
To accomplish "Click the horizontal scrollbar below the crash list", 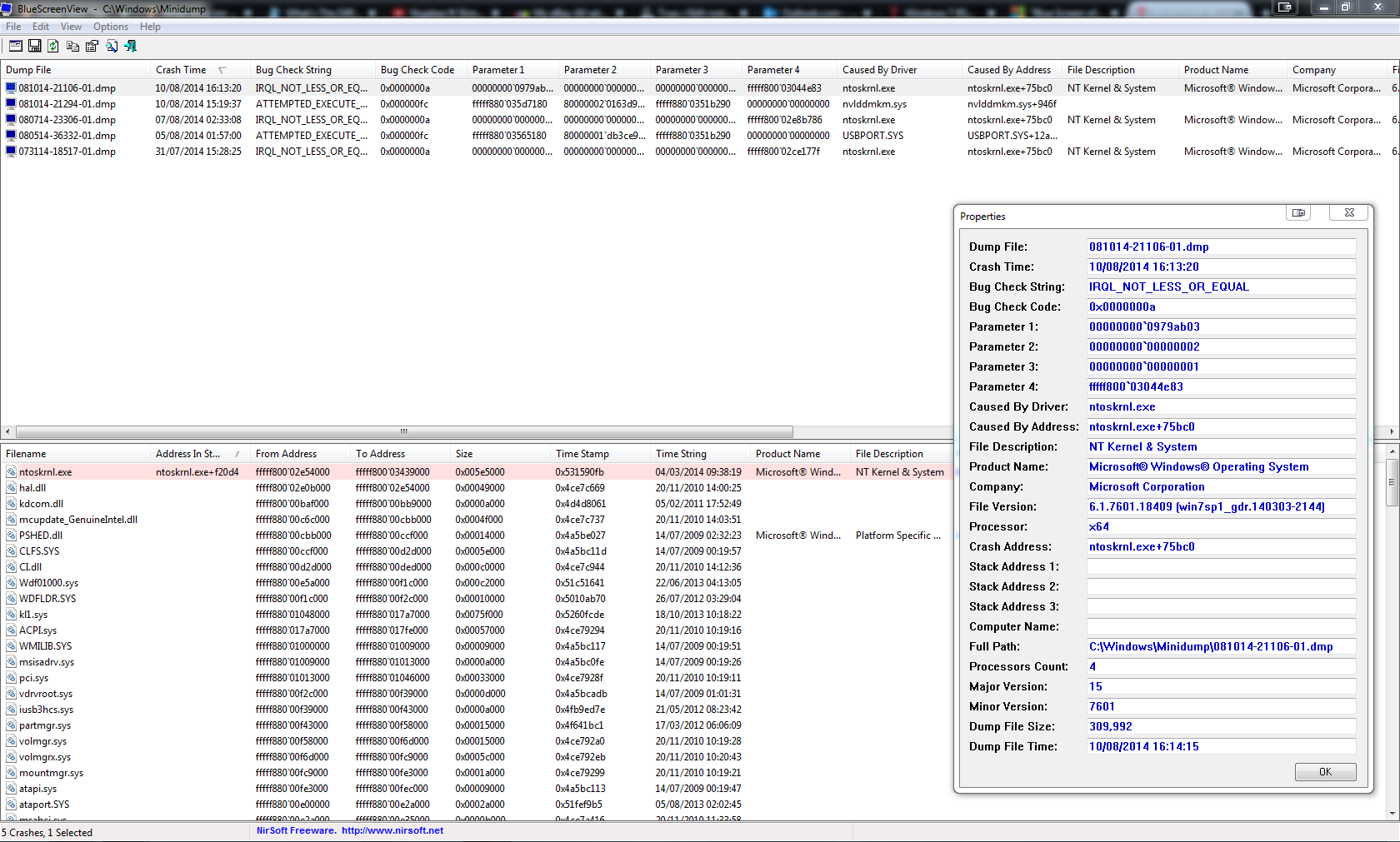I will click(403, 431).
